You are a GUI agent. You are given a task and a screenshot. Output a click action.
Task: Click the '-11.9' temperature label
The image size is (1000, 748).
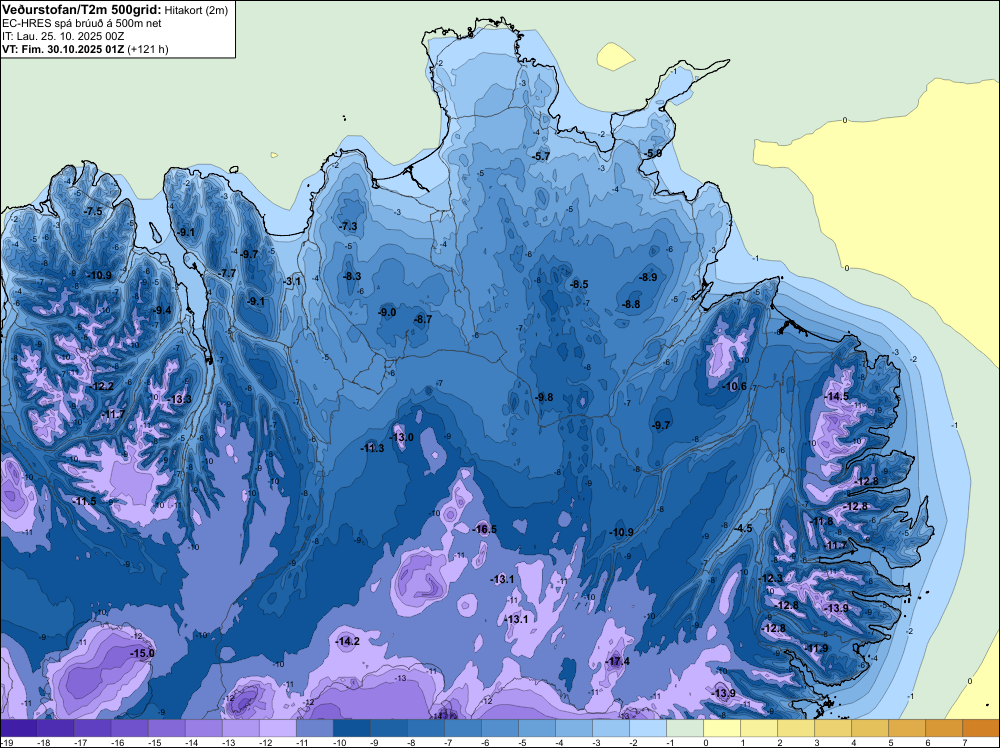[816, 648]
